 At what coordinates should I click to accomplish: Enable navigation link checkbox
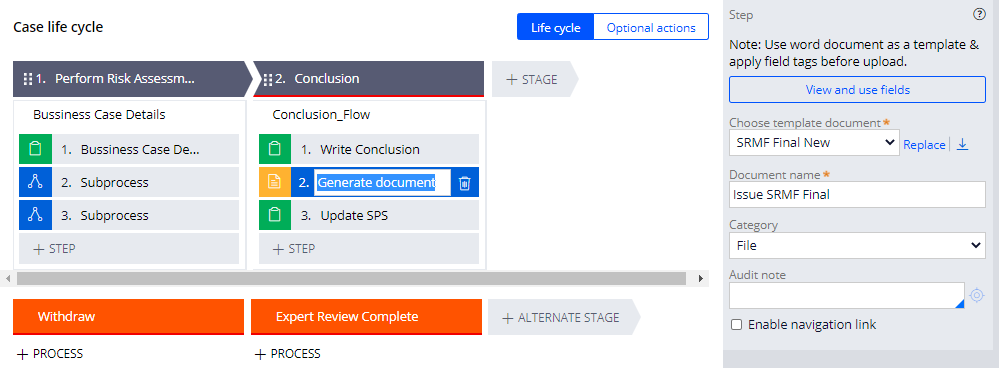(737, 325)
